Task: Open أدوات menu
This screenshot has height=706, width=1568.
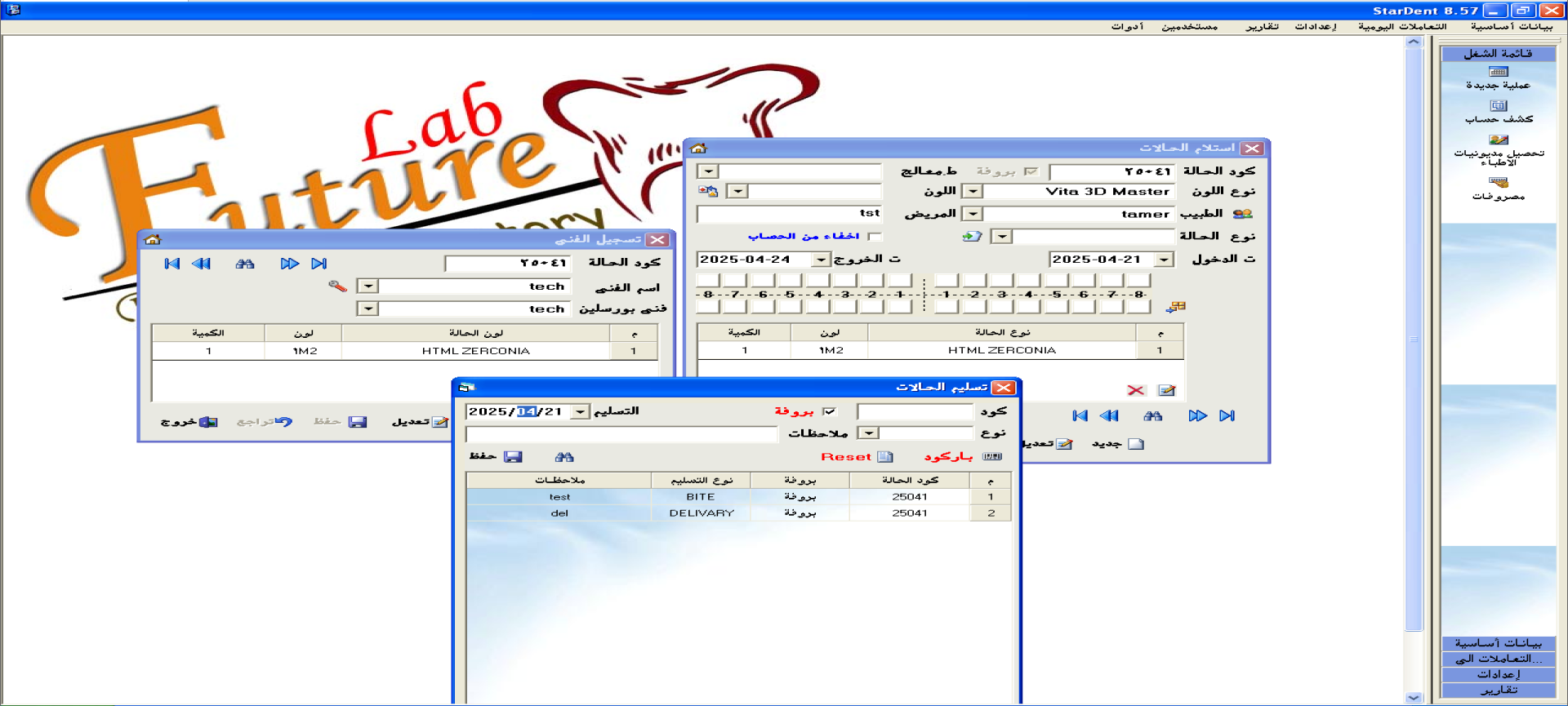Action: [1127, 26]
